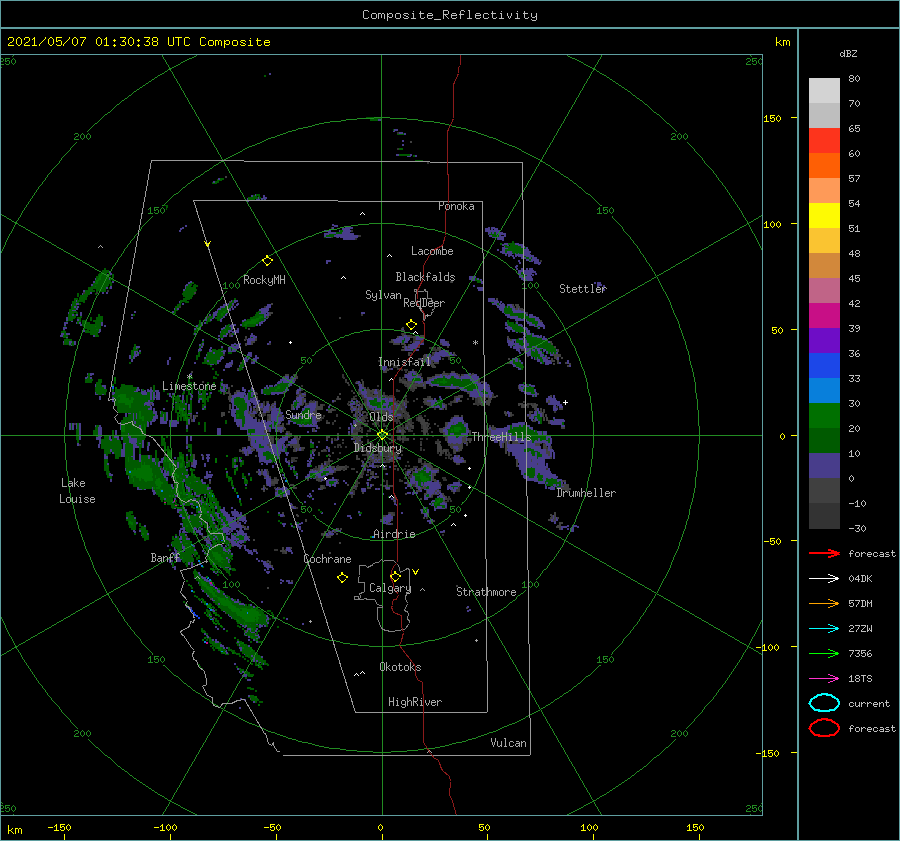Select the cyan 'current' ellipse legend icon

824,703
